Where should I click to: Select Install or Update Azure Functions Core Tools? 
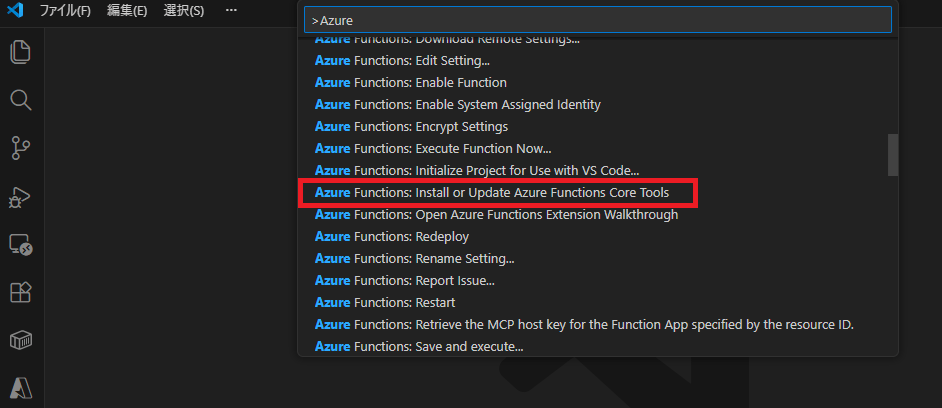pos(492,192)
